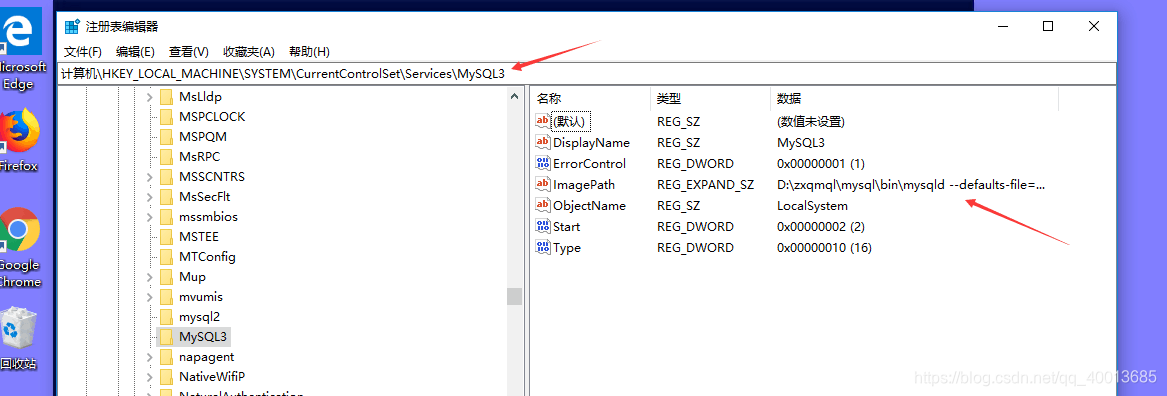1167x396 pixels.
Task: Select the MTConfig folder icon
Action: pos(166,257)
